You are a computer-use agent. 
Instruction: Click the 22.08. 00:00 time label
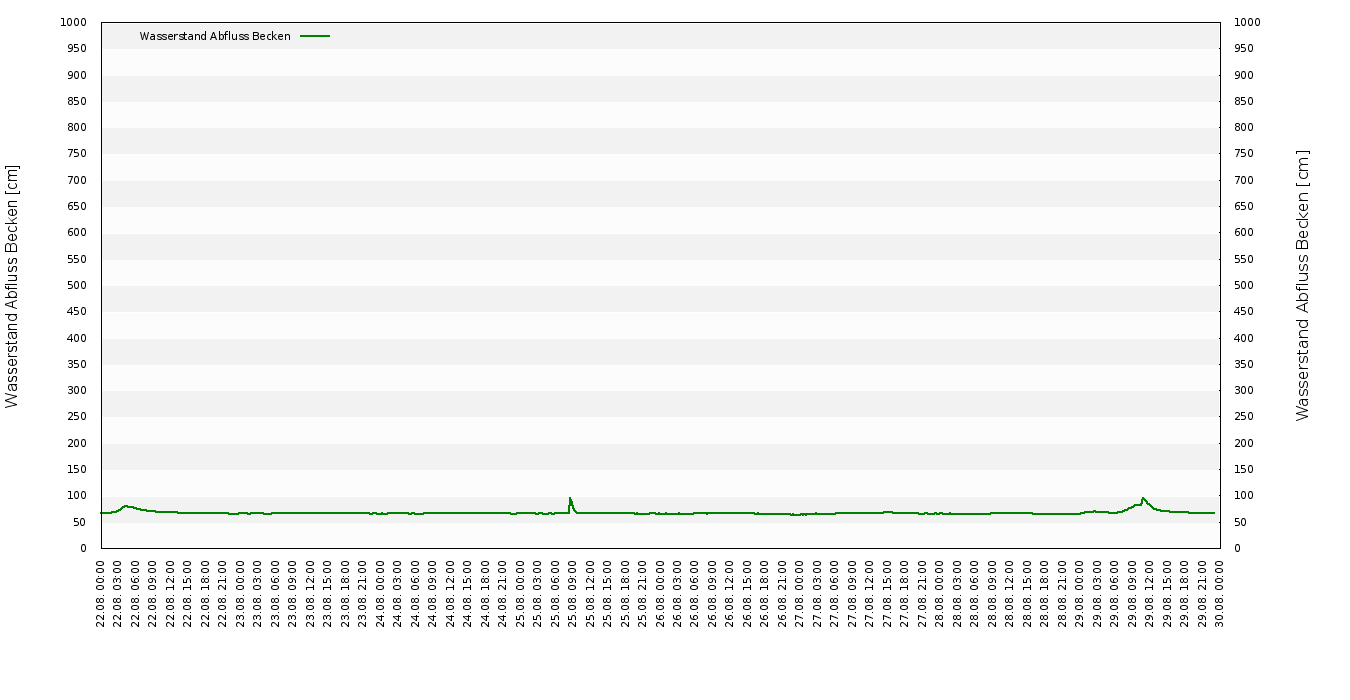pyautogui.click(x=101, y=593)
